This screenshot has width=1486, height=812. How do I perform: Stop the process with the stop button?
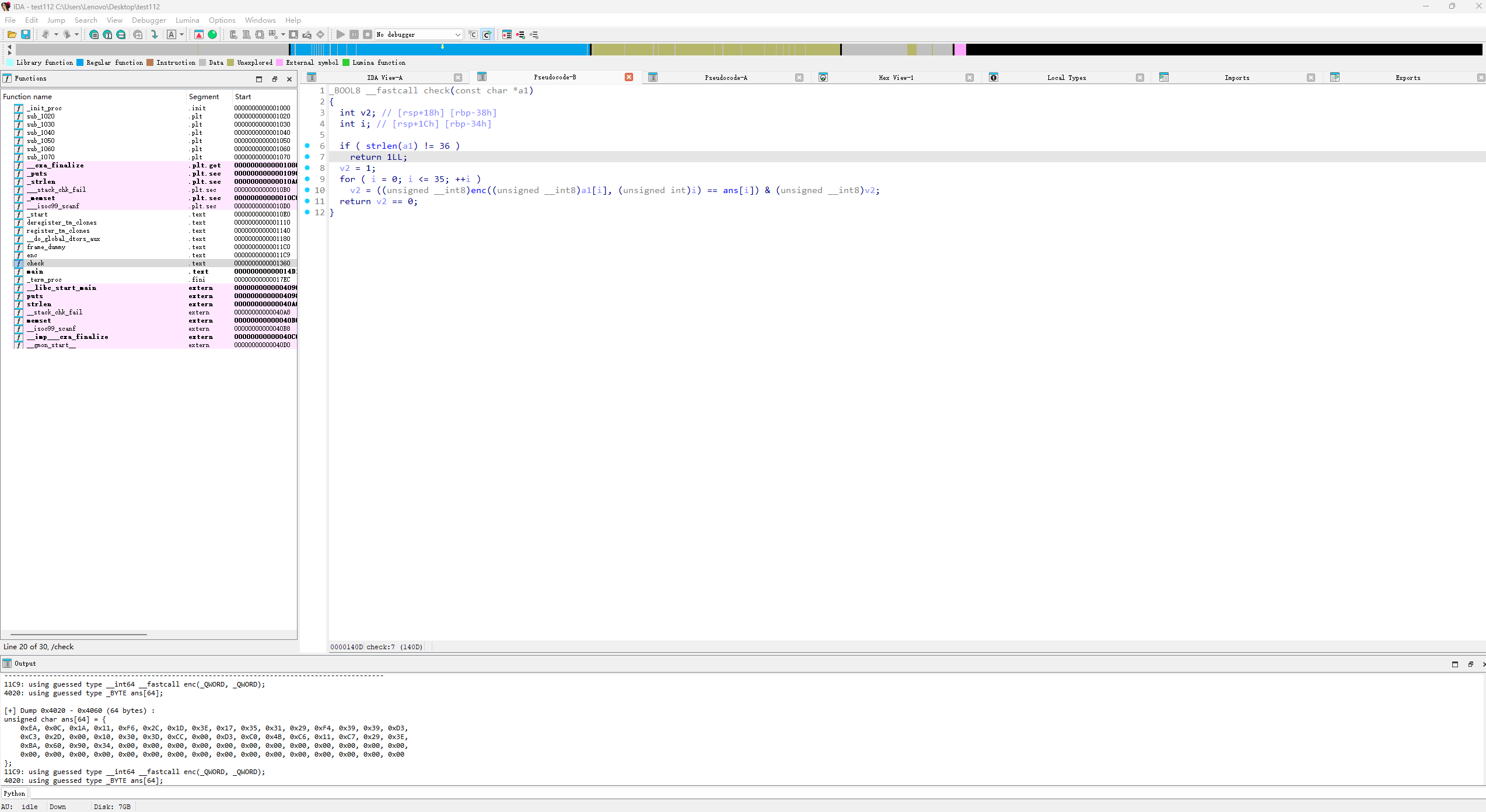click(x=368, y=34)
